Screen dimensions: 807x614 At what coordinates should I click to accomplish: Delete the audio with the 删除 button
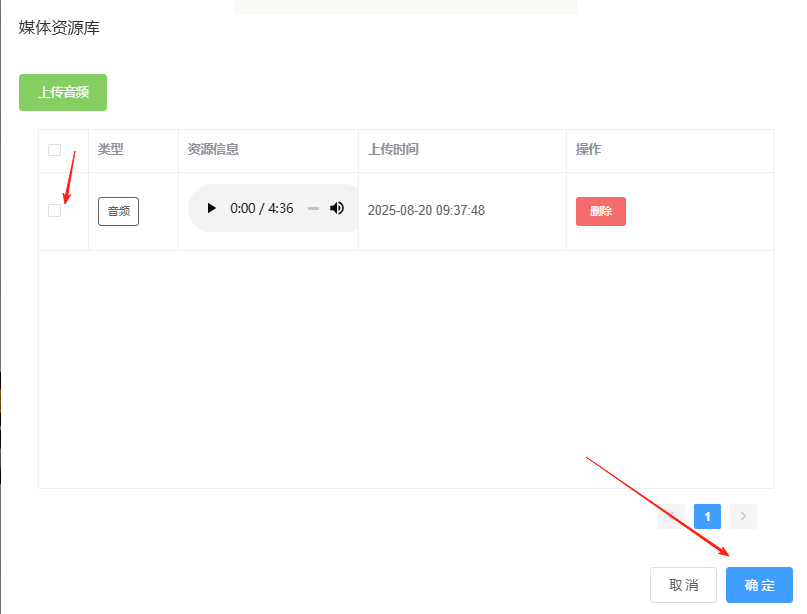point(600,211)
